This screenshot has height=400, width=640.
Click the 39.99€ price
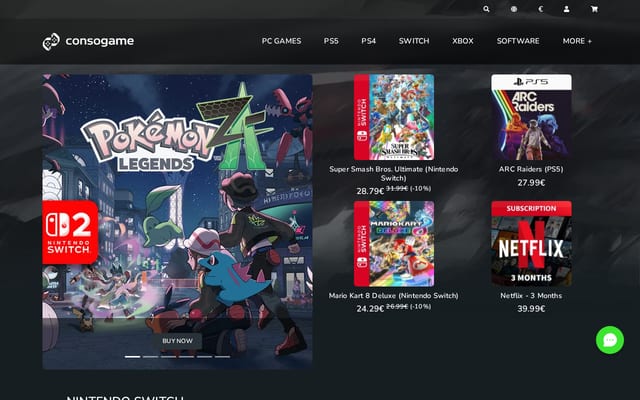coord(531,309)
